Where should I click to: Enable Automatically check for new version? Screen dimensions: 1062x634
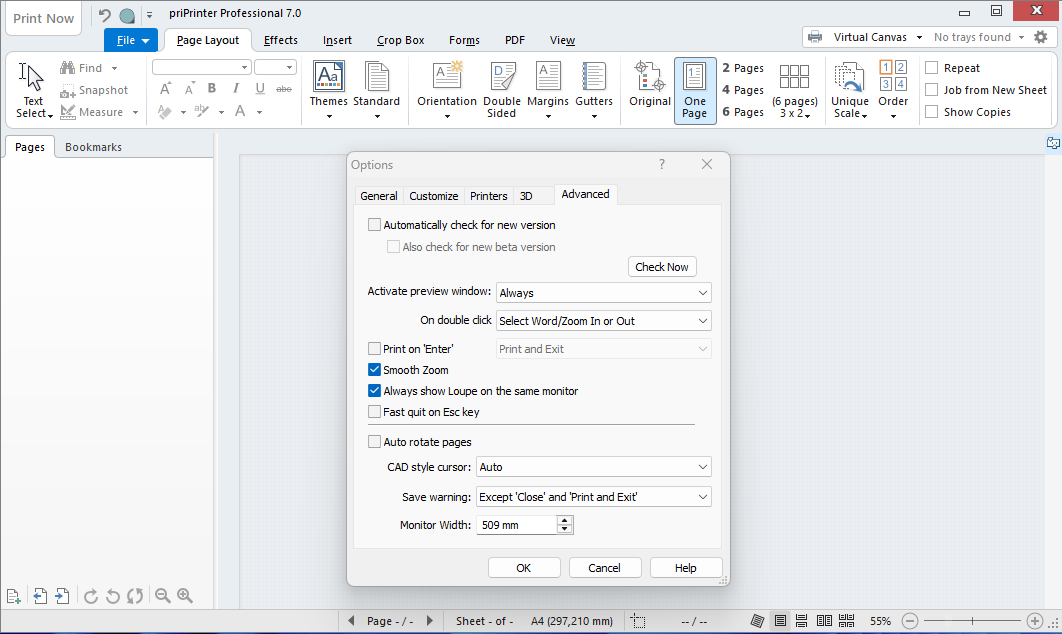[x=375, y=225]
